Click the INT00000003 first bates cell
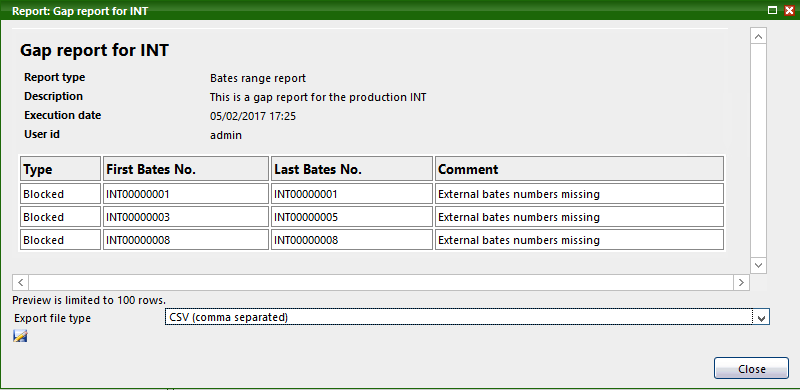Screen dimensions: 800x390 click(x=186, y=217)
